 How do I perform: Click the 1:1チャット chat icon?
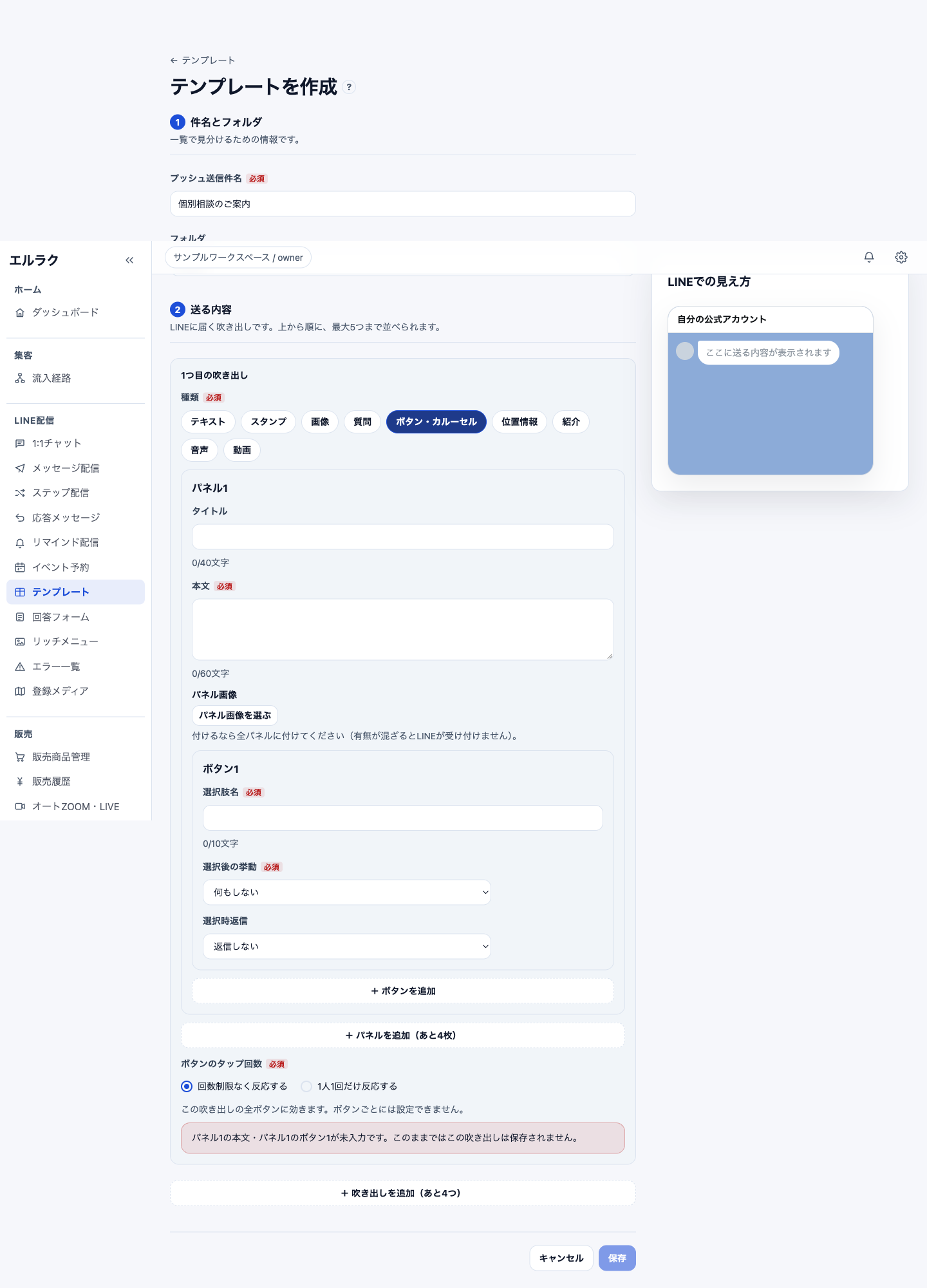click(20, 443)
